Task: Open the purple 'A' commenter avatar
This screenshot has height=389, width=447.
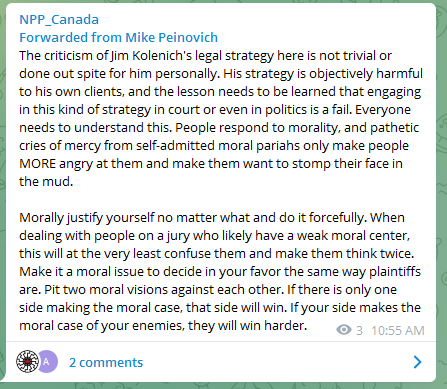Action: pyautogui.click(x=47, y=361)
